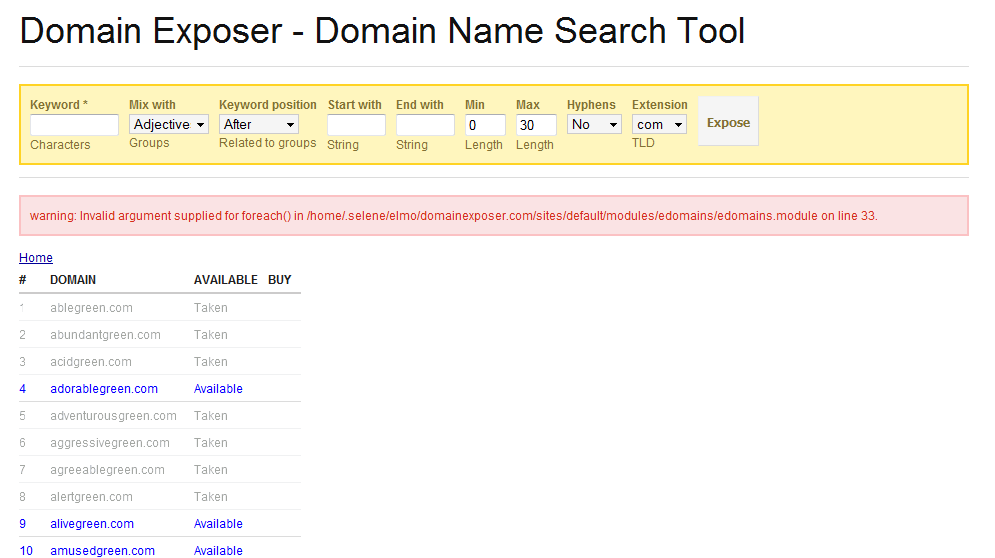Open alivegreen.com domain link
This screenshot has height=558, width=995.
pyautogui.click(x=92, y=524)
